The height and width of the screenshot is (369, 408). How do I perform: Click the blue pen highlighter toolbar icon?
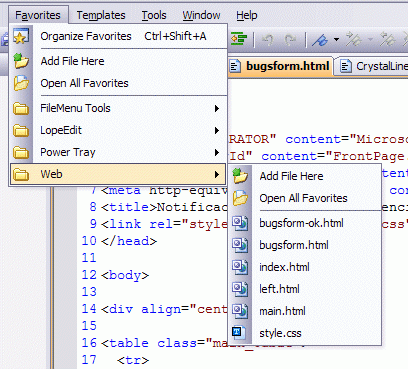(x=320, y=40)
